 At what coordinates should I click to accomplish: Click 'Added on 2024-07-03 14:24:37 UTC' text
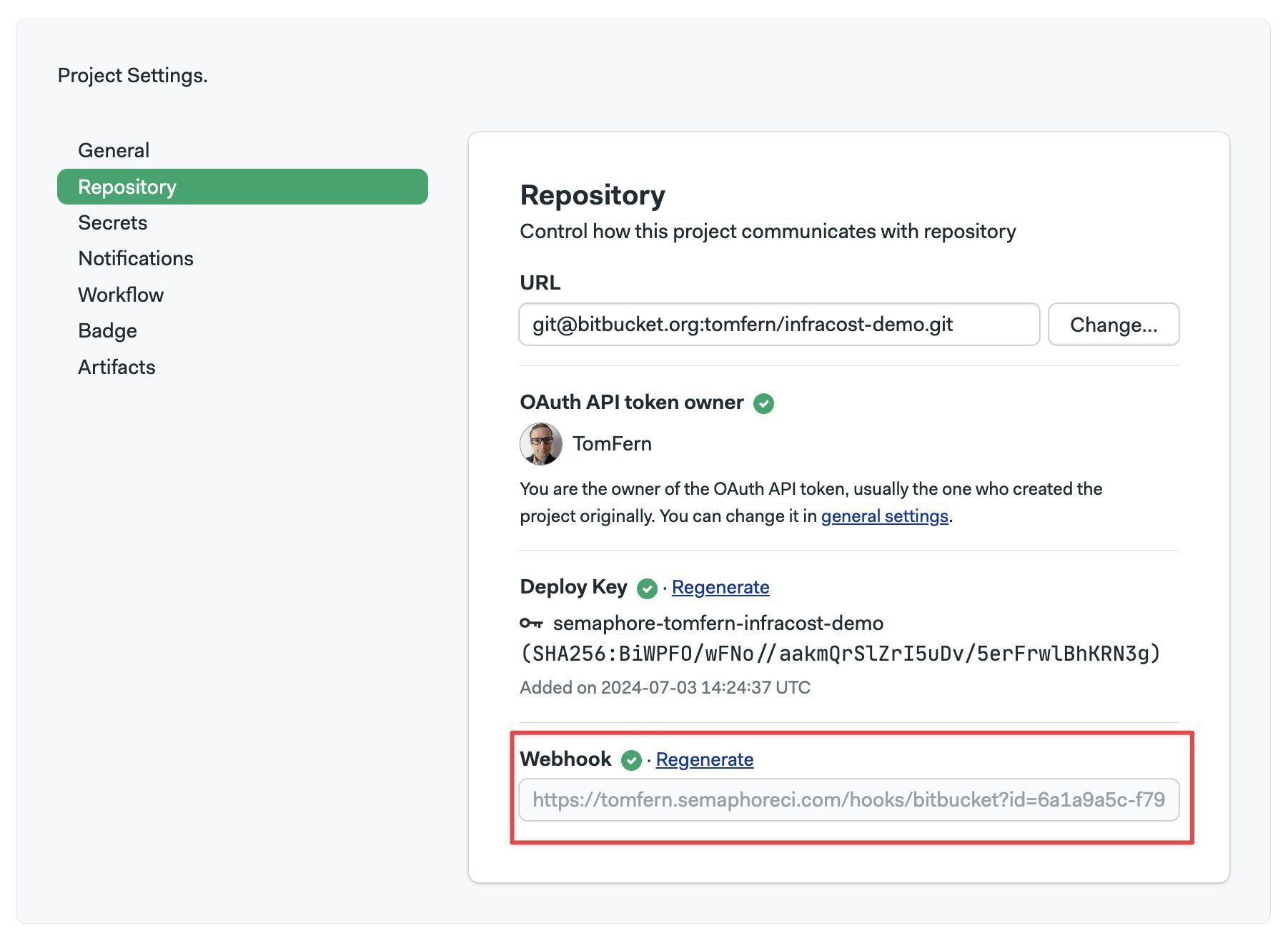[x=665, y=688]
